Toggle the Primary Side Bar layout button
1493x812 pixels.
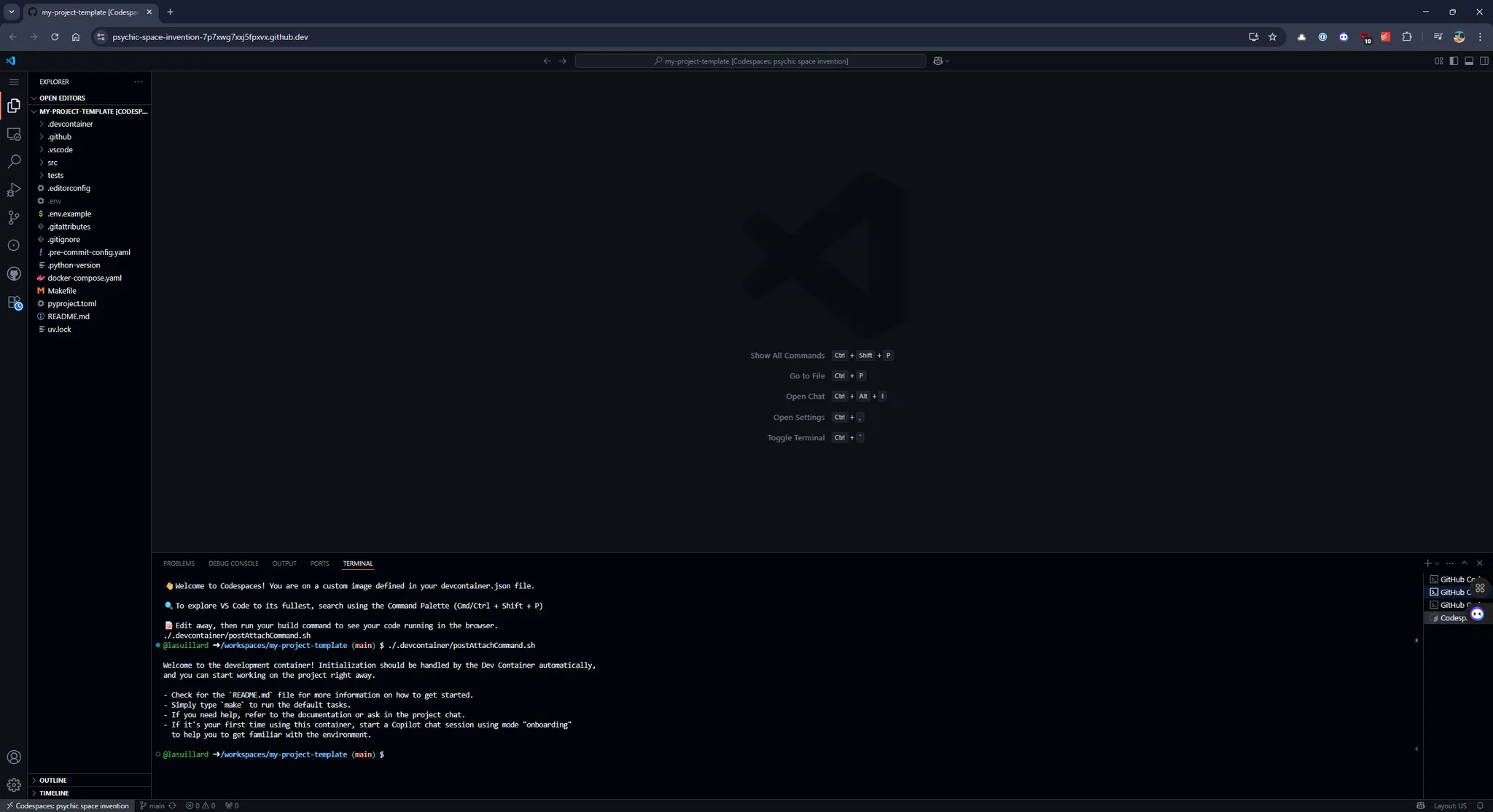(1454, 61)
